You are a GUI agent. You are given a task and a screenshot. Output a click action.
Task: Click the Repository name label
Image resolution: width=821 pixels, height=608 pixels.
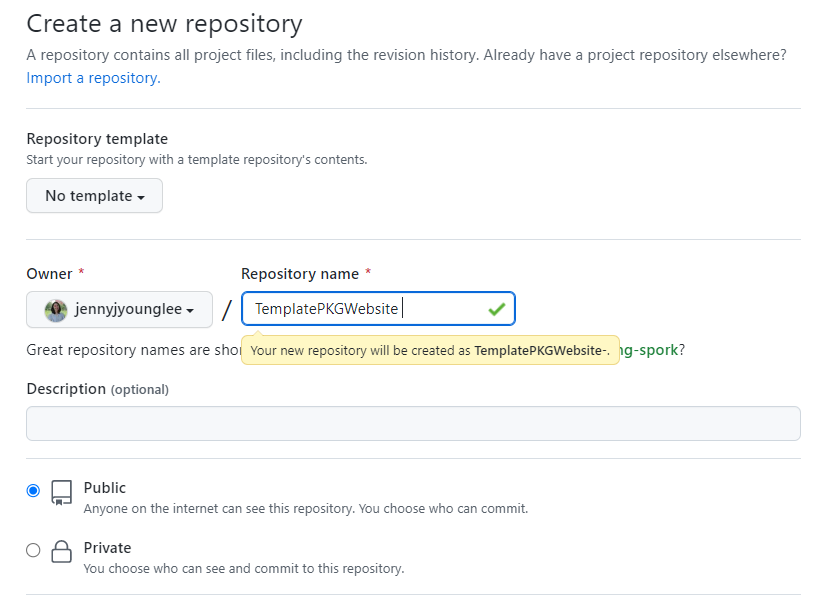click(x=299, y=274)
